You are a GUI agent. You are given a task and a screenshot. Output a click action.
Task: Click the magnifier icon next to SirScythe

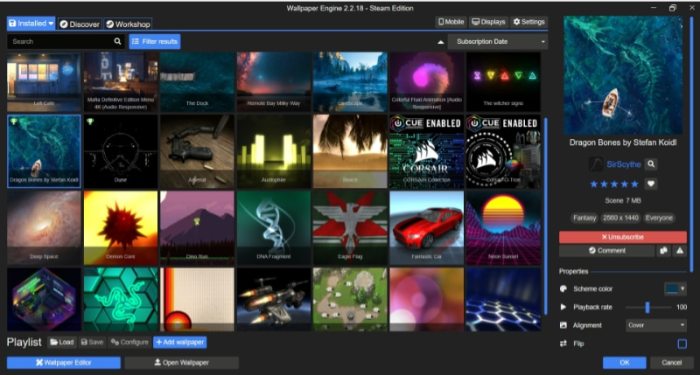coord(651,164)
